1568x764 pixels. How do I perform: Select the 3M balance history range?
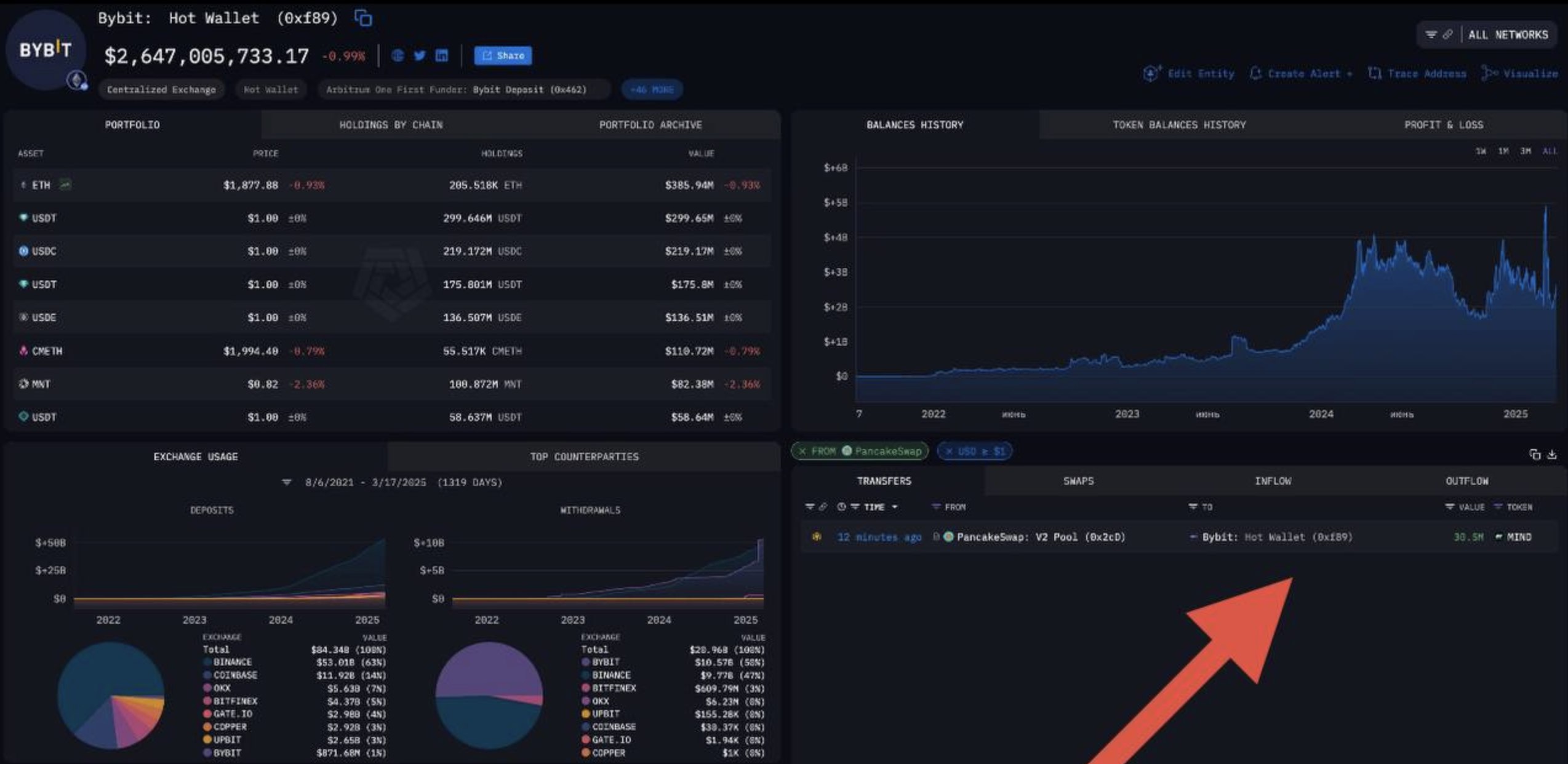click(1526, 151)
